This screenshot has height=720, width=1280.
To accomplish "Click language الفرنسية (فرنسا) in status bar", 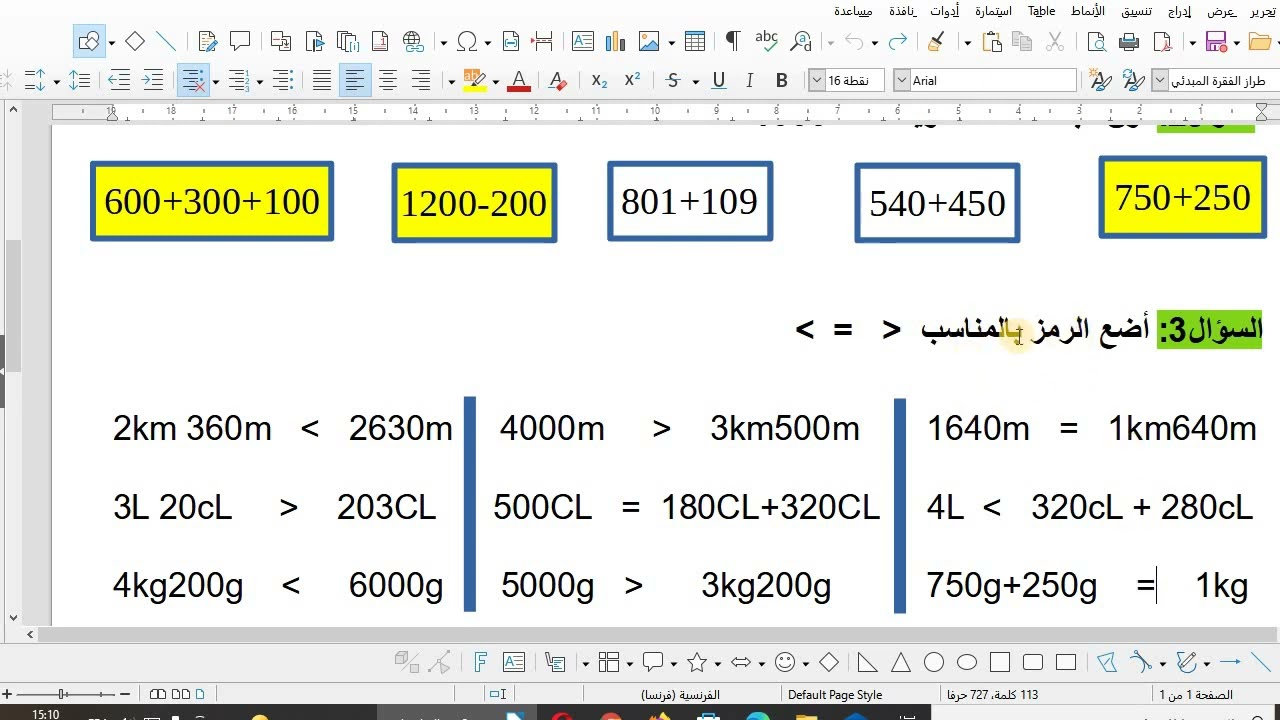I will 681,695.
